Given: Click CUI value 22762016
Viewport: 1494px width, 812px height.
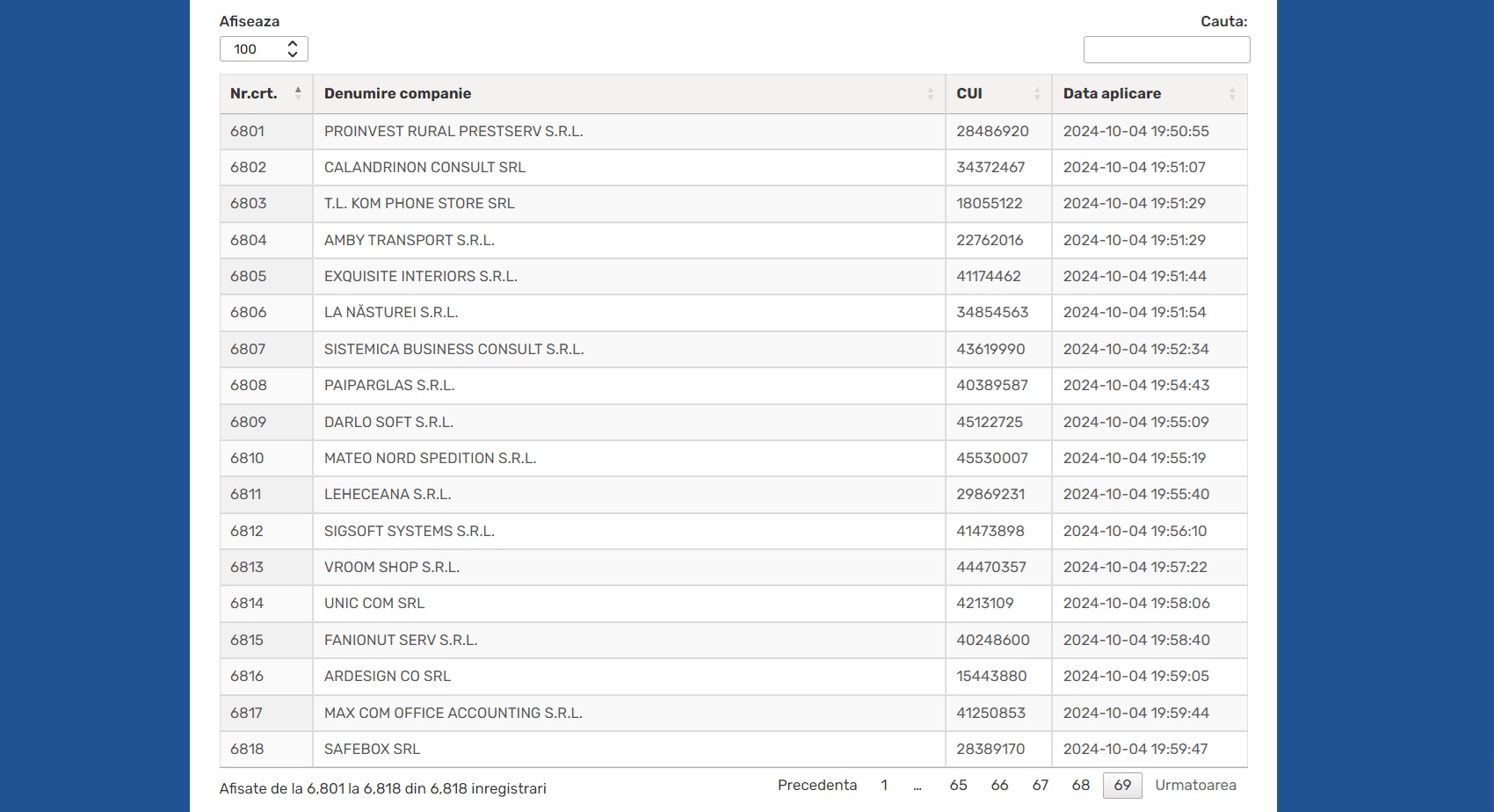Looking at the screenshot, I should 990,240.
